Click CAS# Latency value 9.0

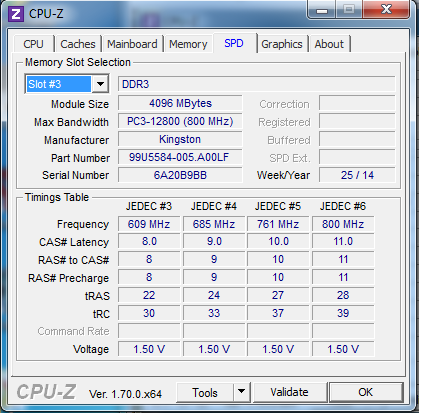coord(214,241)
